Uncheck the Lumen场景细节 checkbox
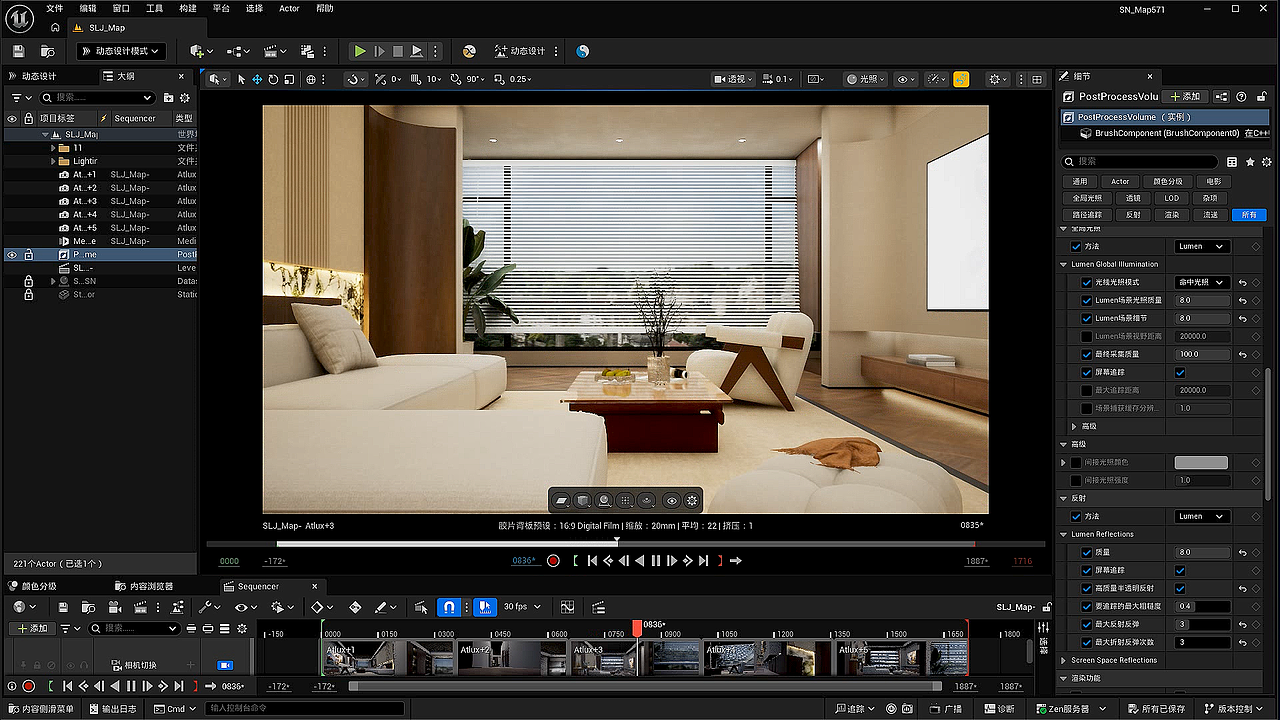Viewport: 1280px width, 720px height. [1087, 318]
